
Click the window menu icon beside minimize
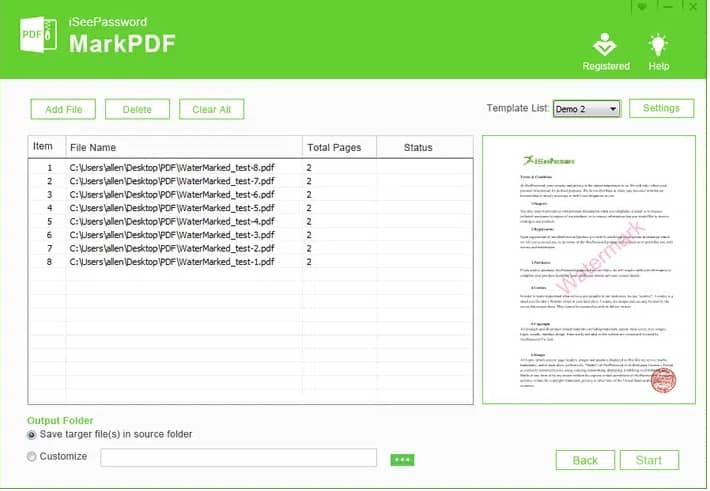pos(642,6)
